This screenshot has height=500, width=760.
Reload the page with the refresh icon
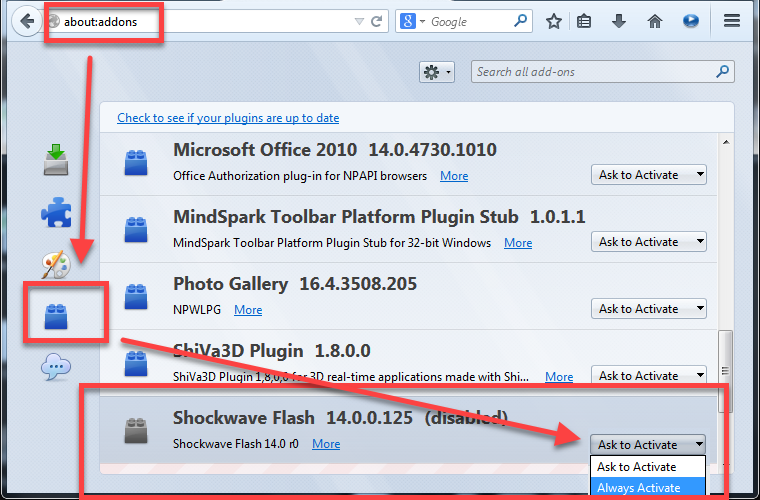click(x=376, y=21)
